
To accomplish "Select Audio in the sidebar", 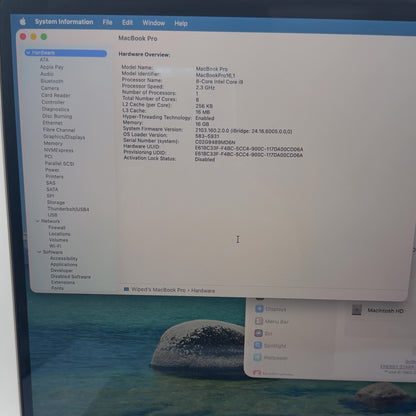I will click(47, 74).
